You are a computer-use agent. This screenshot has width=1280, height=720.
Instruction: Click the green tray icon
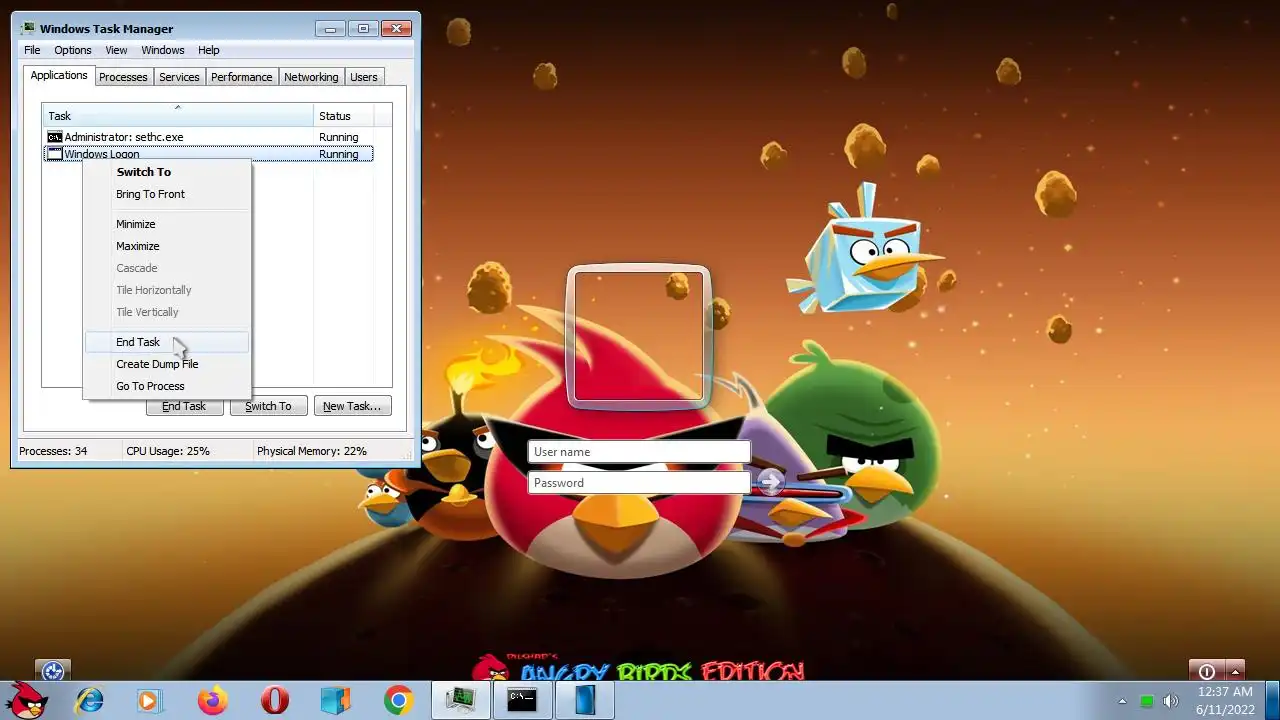click(x=1147, y=701)
